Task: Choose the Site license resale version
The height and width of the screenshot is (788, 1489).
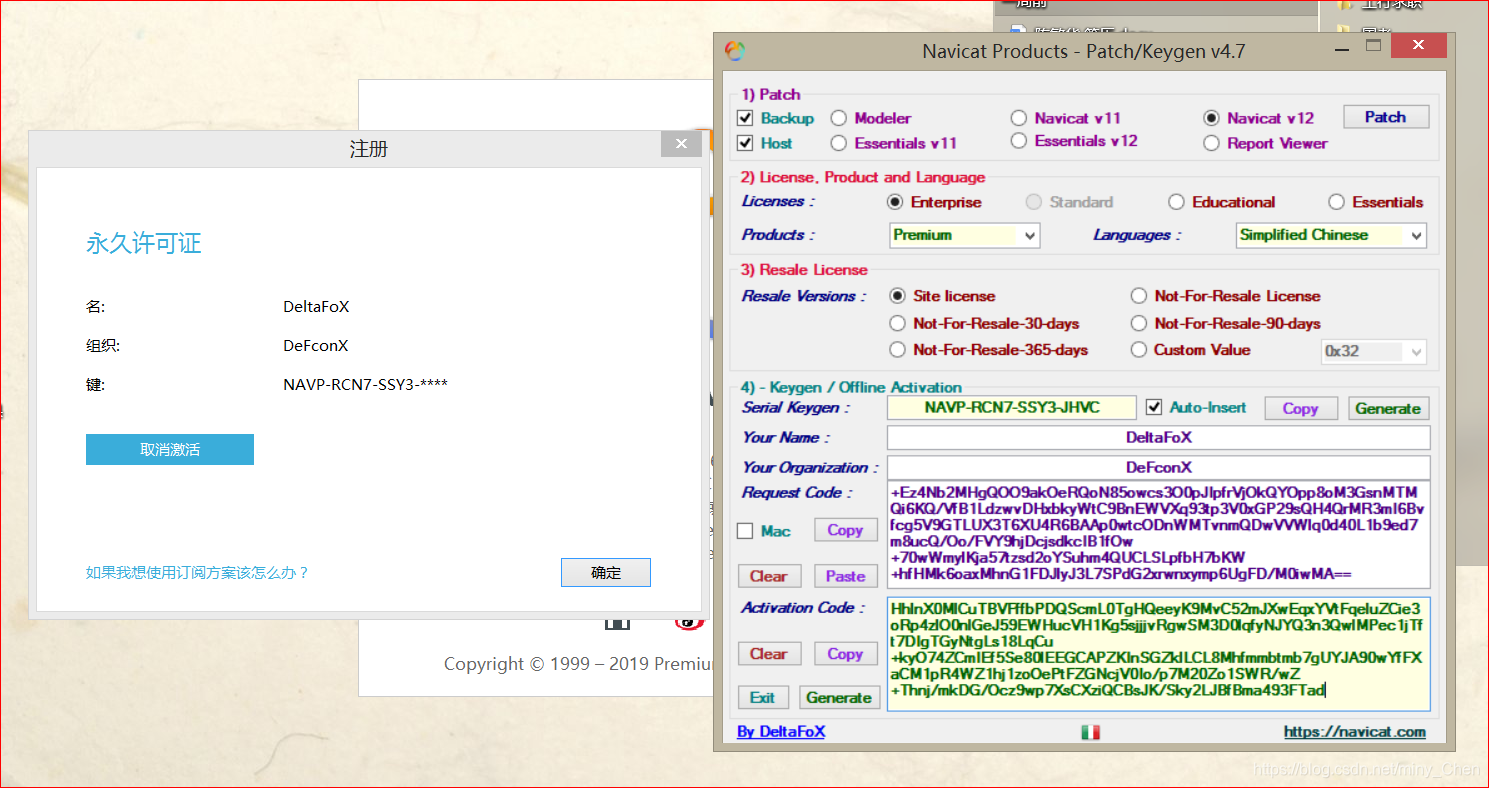Action: (897, 296)
